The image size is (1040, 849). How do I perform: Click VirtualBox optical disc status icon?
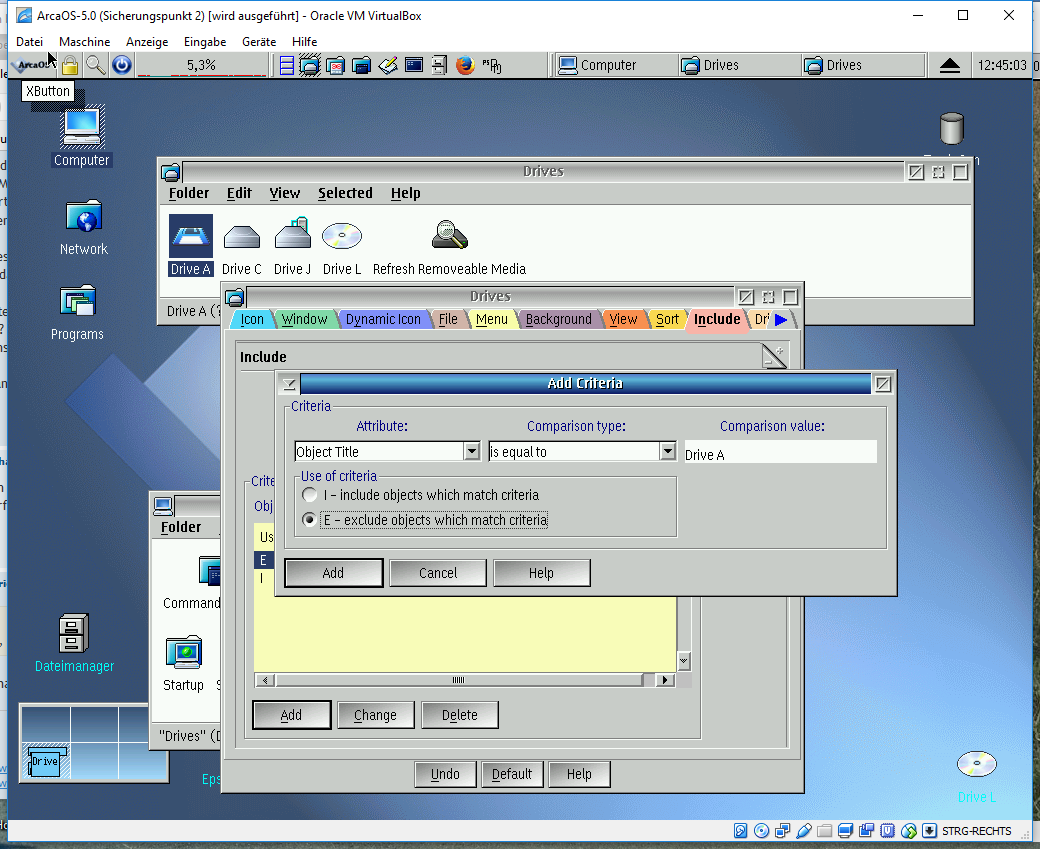pyautogui.click(x=762, y=830)
